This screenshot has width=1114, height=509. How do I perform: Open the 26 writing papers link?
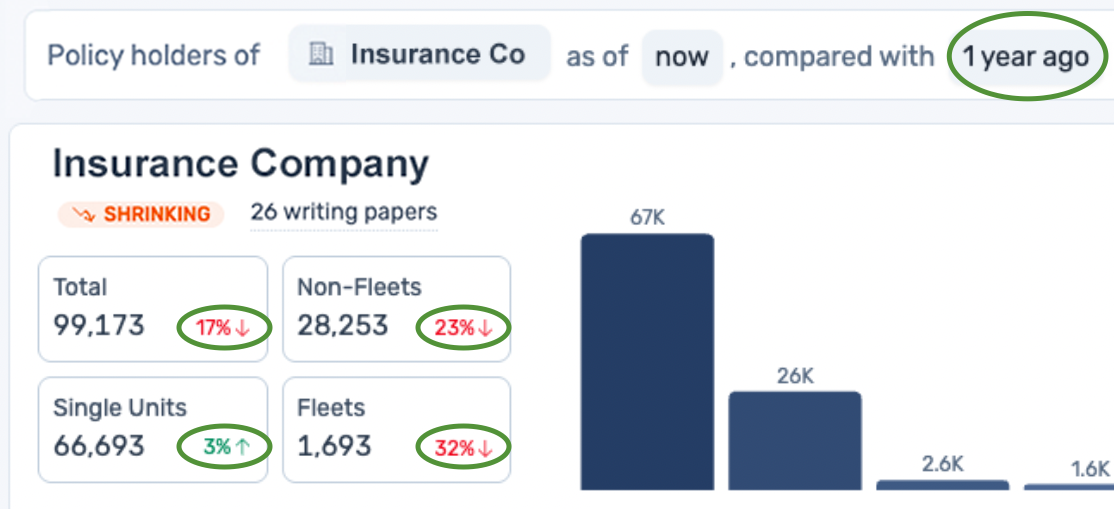(x=343, y=212)
